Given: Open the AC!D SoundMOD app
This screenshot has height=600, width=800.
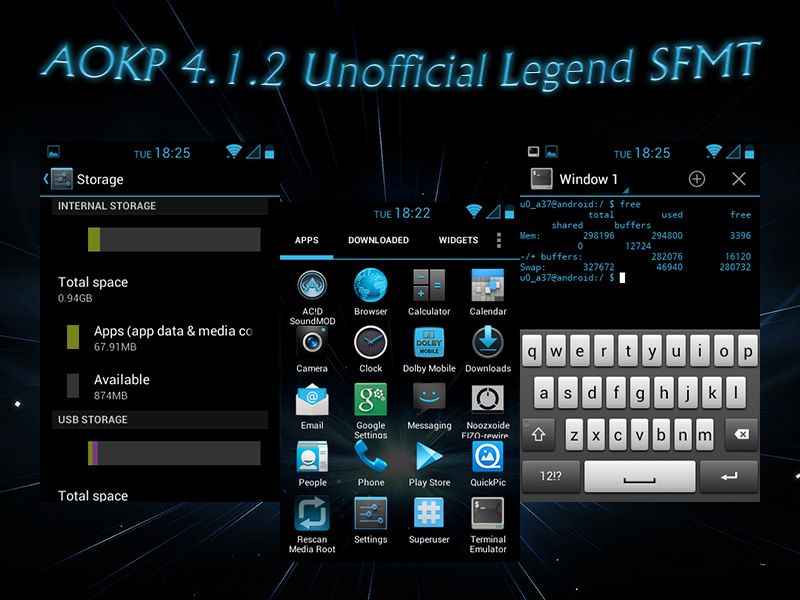Looking at the screenshot, I should pos(312,297).
